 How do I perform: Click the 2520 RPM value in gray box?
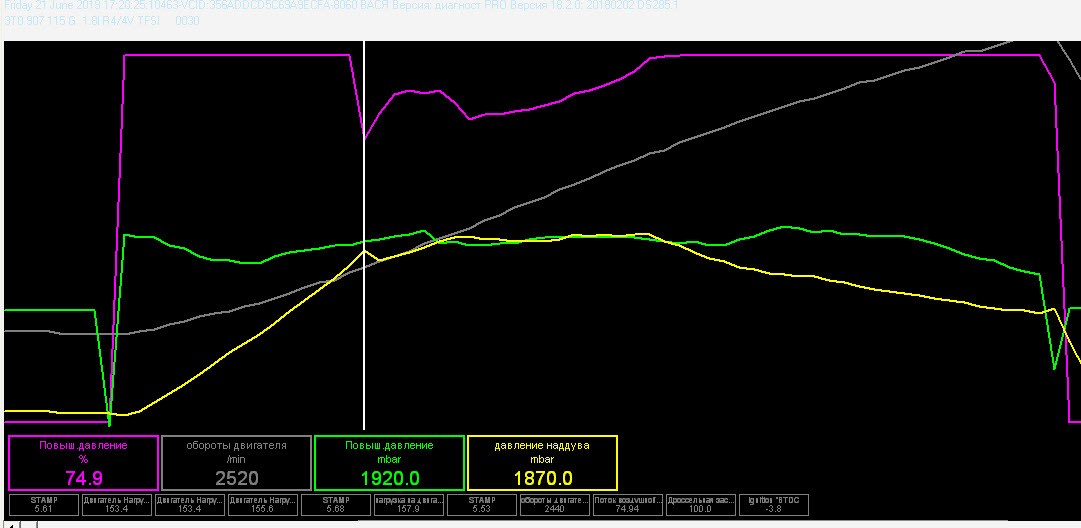236,478
